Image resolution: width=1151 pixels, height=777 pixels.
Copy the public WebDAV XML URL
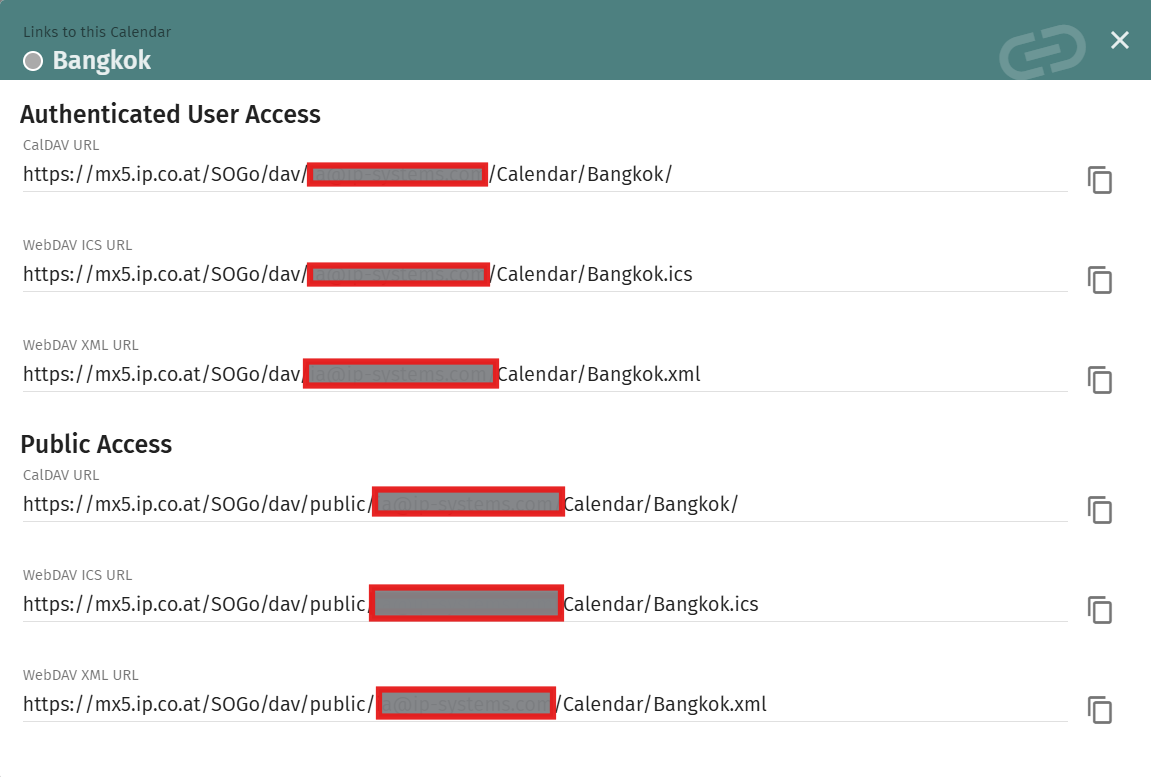[1100, 711]
